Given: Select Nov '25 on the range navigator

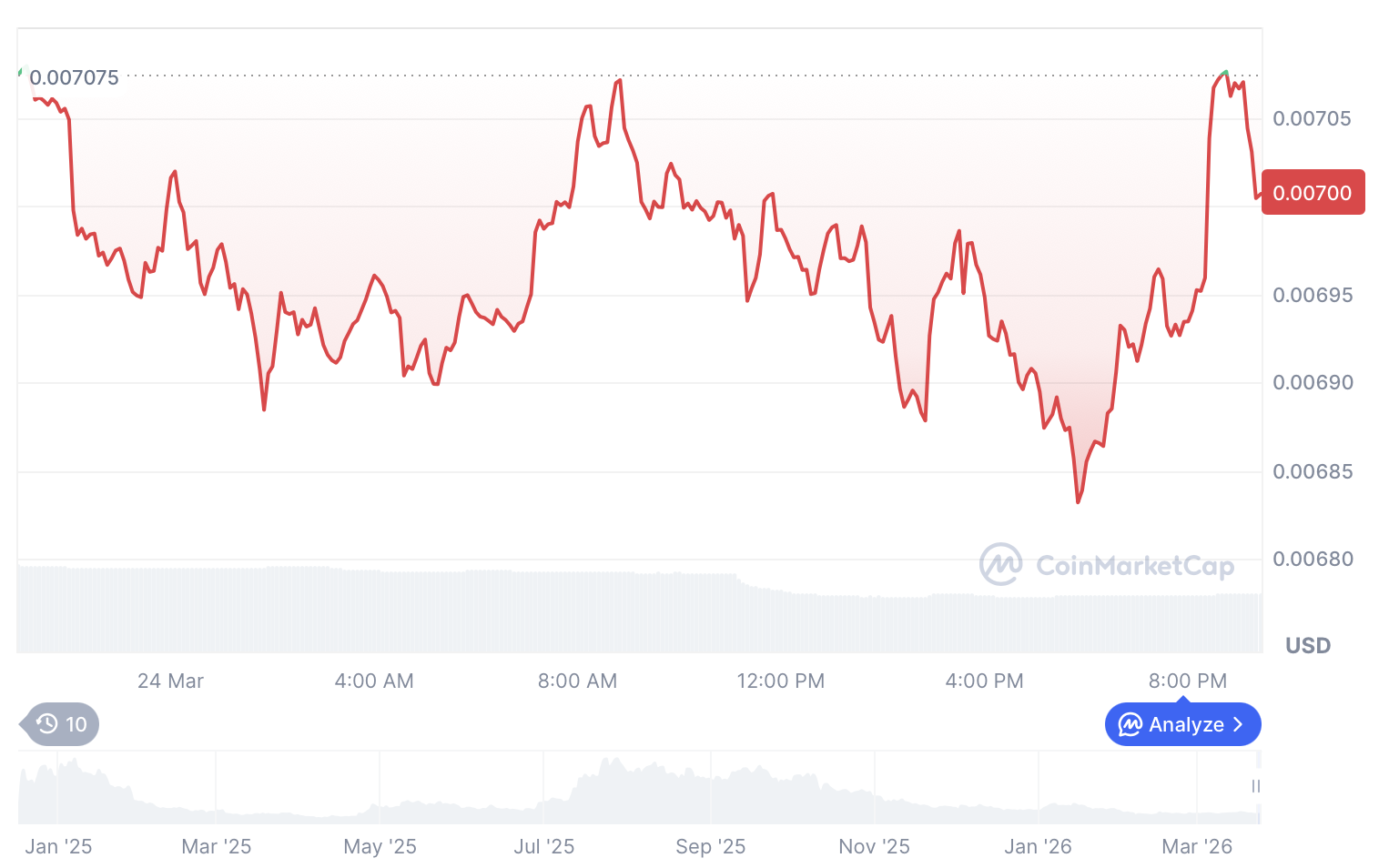Looking at the screenshot, I should (x=874, y=847).
